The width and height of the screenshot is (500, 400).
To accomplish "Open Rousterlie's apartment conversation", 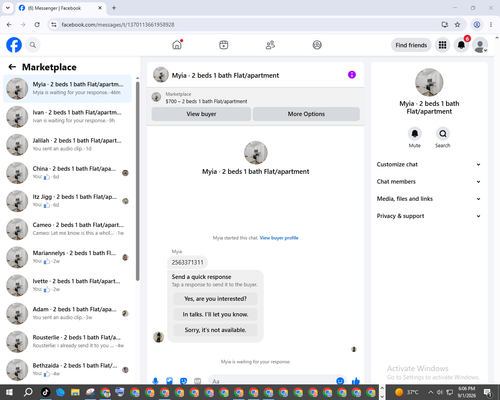I will (x=67, y=342).
